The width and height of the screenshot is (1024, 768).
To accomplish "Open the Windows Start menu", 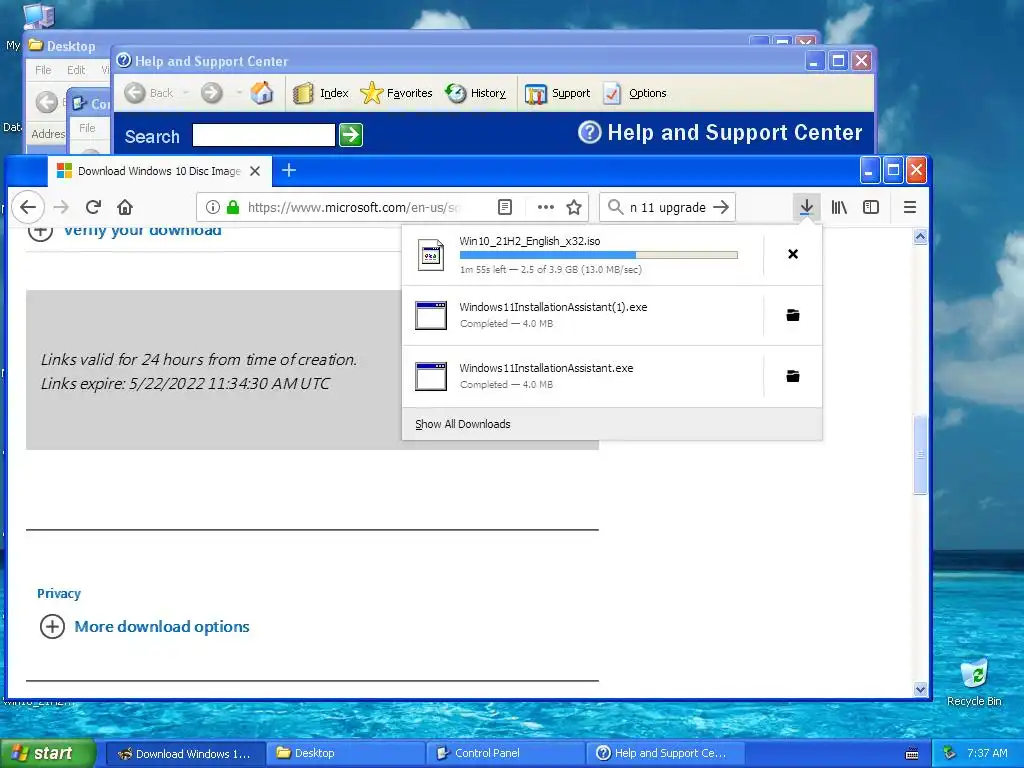I will coord(48,753).
